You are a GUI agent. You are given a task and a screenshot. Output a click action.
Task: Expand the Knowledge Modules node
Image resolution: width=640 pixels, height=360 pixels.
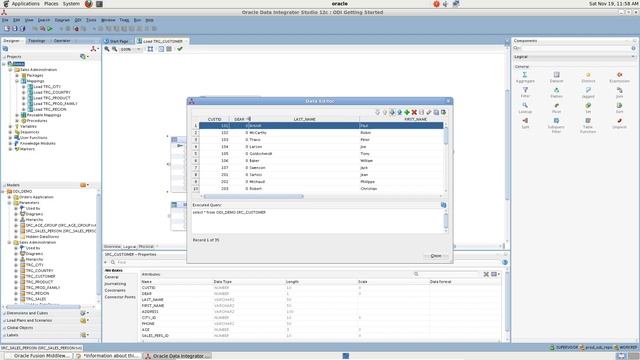(11, 144)
